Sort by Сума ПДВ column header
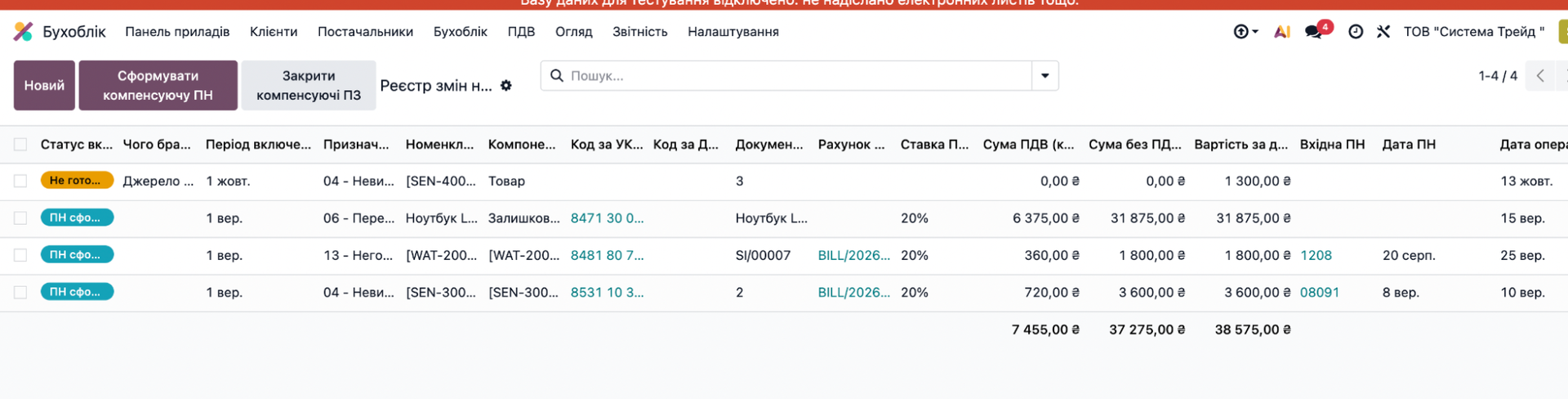The width and height of the screenshot is (1568, 399). click(x=1028, y=145)
